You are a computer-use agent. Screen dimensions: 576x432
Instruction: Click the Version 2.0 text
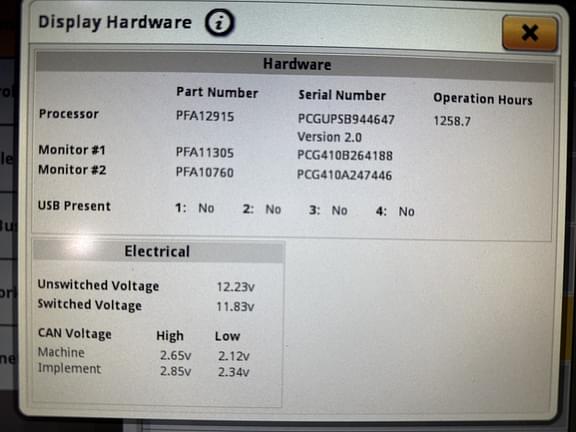[330, 137]
